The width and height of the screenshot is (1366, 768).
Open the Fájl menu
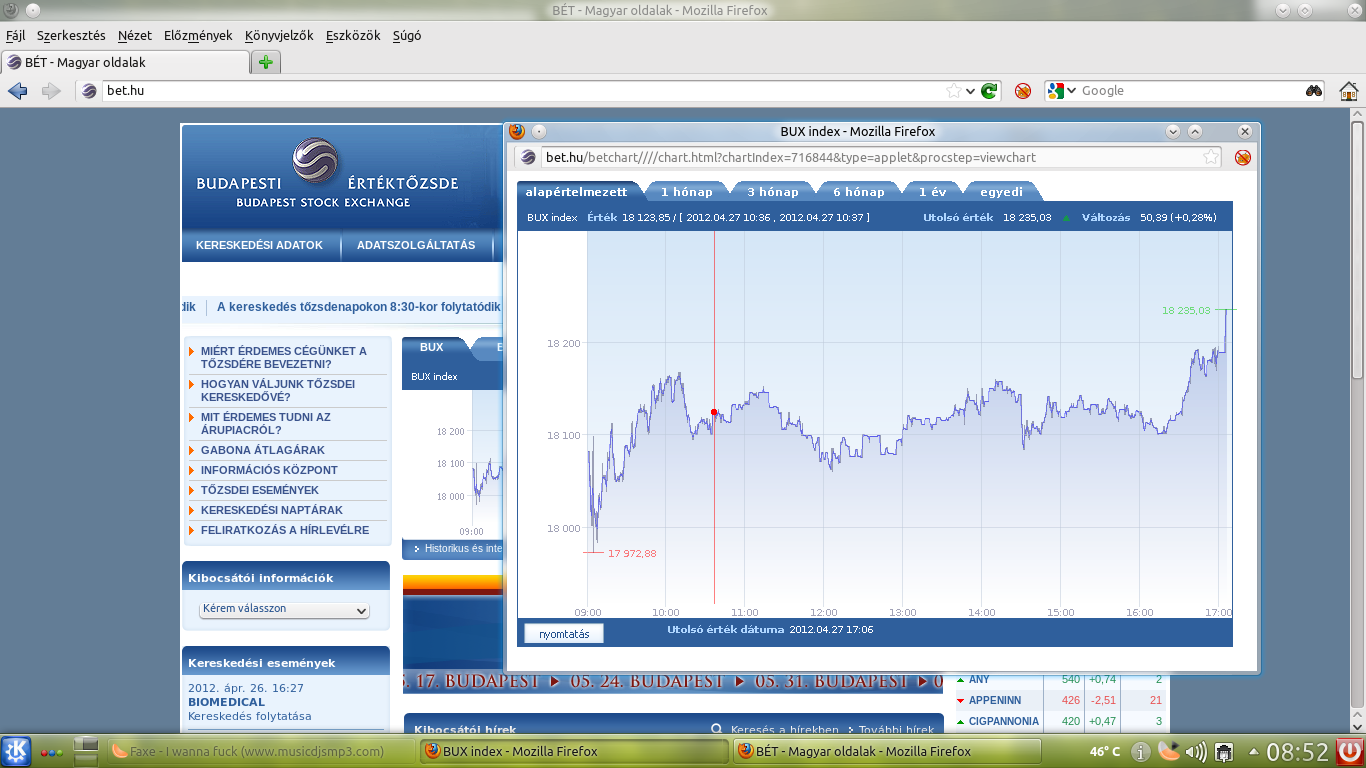pyautogui.click(x=15, y=35)
